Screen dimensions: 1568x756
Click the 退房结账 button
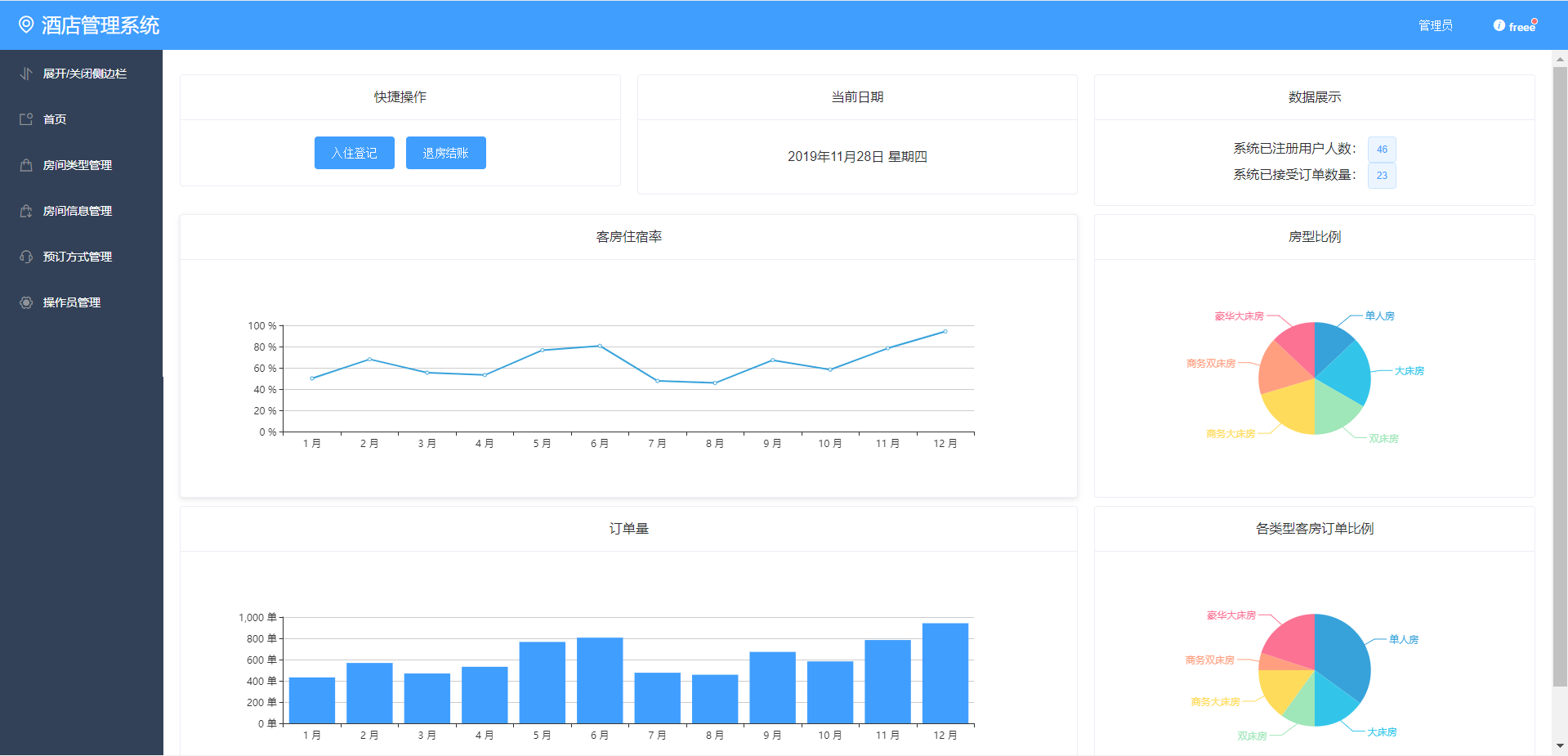446,153
